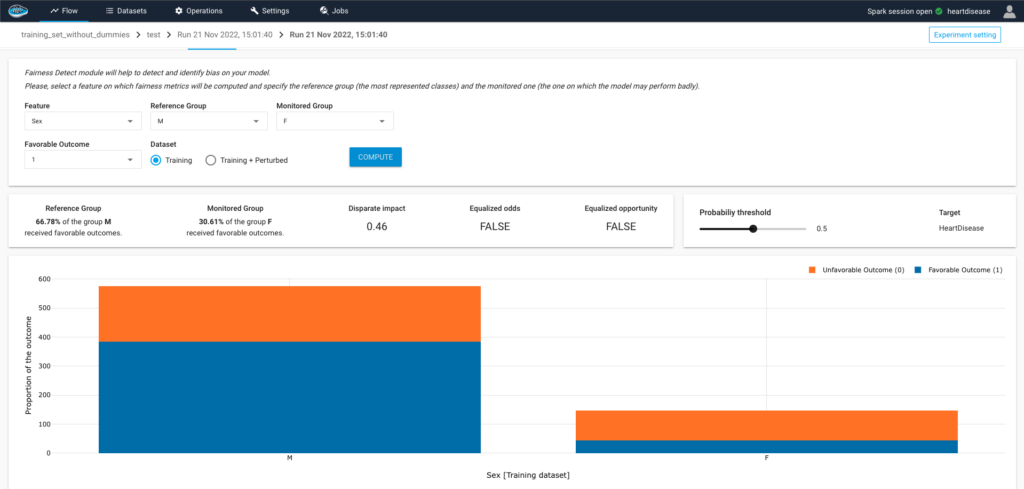This screenshot has width=1024, height=489.
Task: Open the Jobs tab
Action: pos(334,11)
